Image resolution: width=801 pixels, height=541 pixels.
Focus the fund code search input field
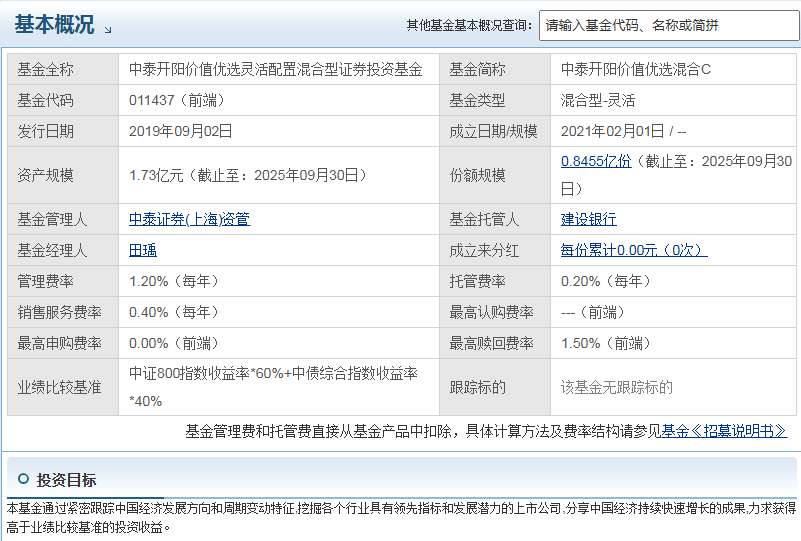point(669,26)
